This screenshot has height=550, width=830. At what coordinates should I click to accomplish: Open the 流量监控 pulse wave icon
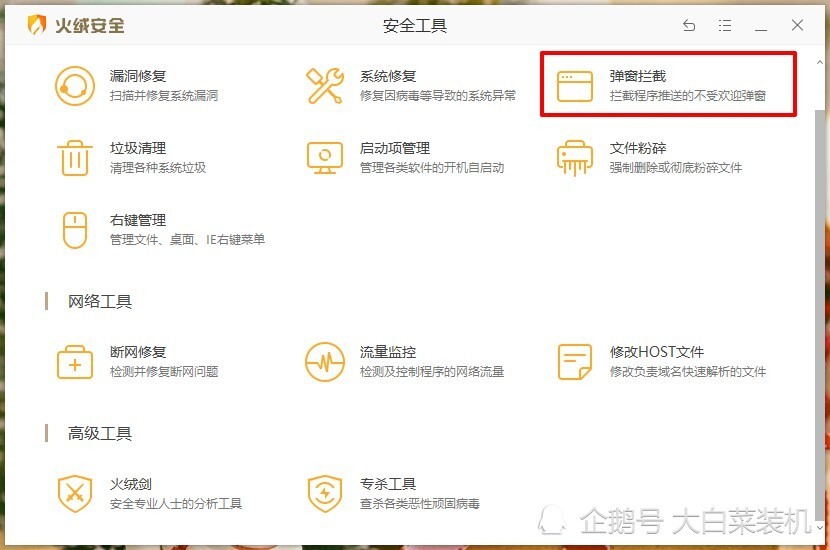(324, 362)
